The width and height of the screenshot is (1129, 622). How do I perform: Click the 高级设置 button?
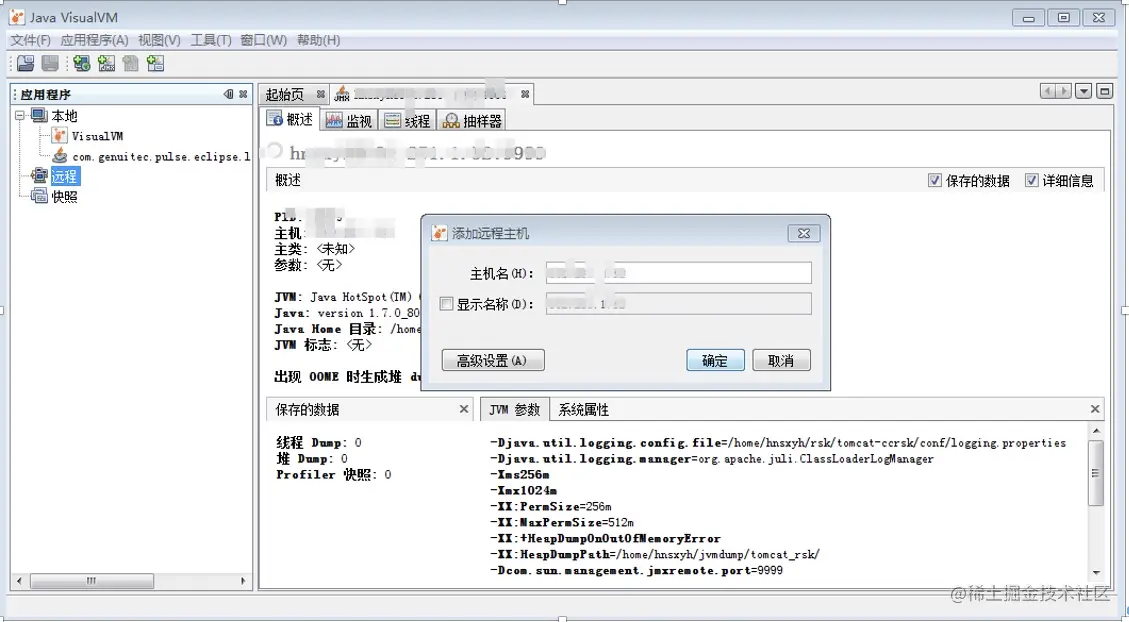(x=492, y=360)
